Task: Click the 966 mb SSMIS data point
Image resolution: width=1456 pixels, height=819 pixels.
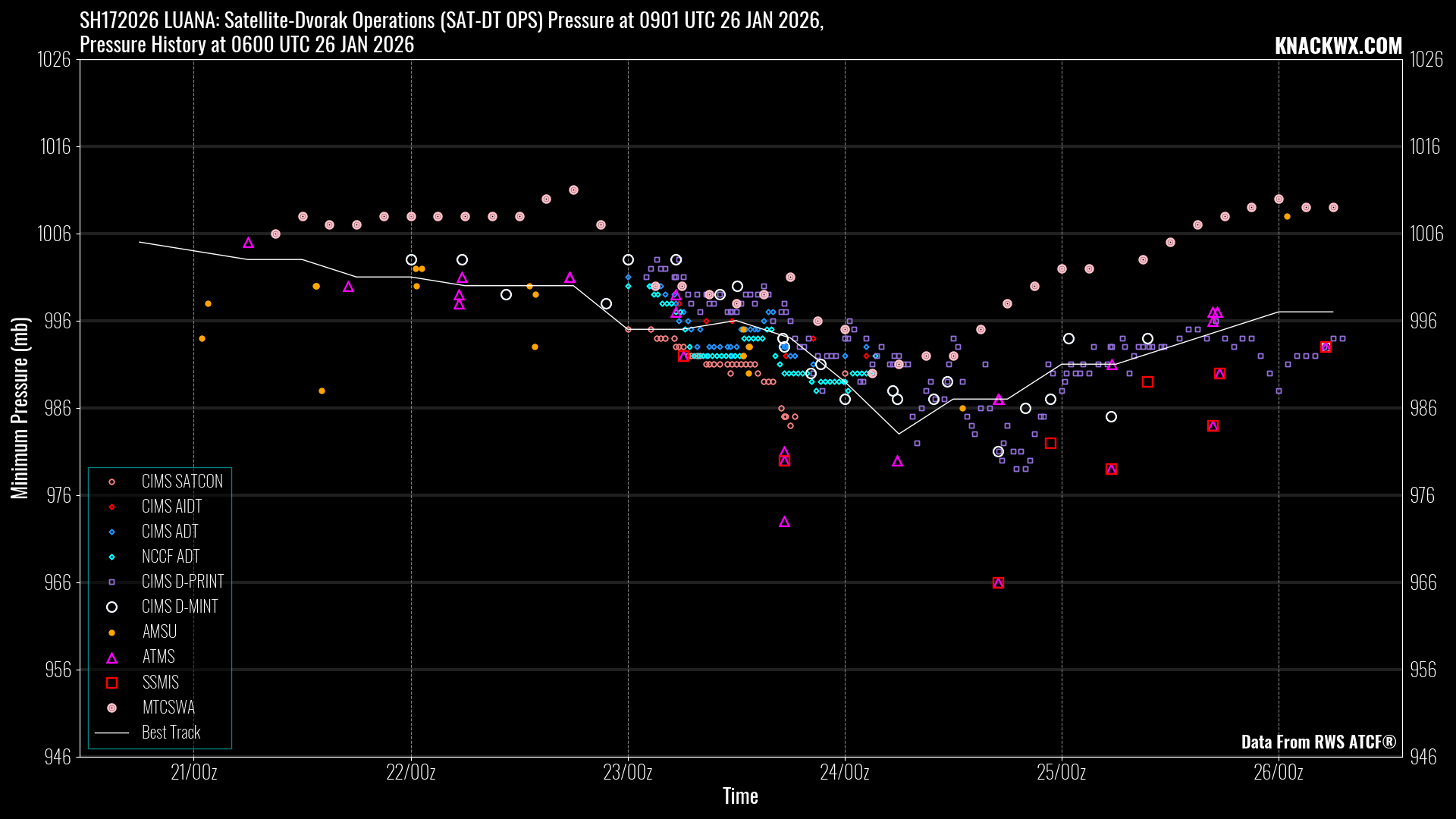Action: pos(998,582)
